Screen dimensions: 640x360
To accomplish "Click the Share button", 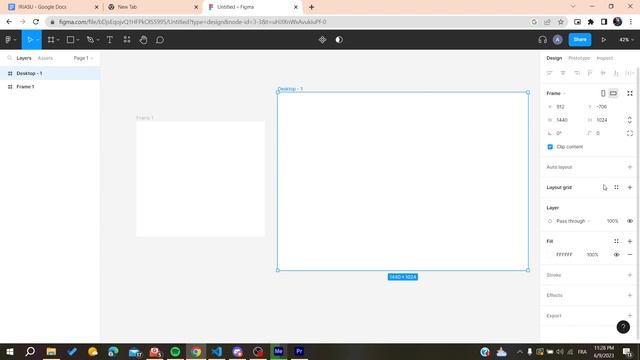I will tap(580, 40).
